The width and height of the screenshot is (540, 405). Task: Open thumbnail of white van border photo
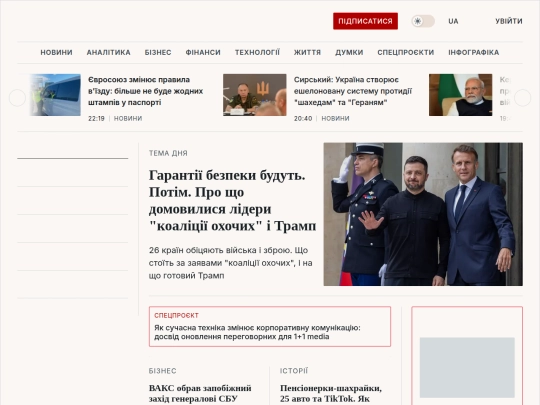55,95
